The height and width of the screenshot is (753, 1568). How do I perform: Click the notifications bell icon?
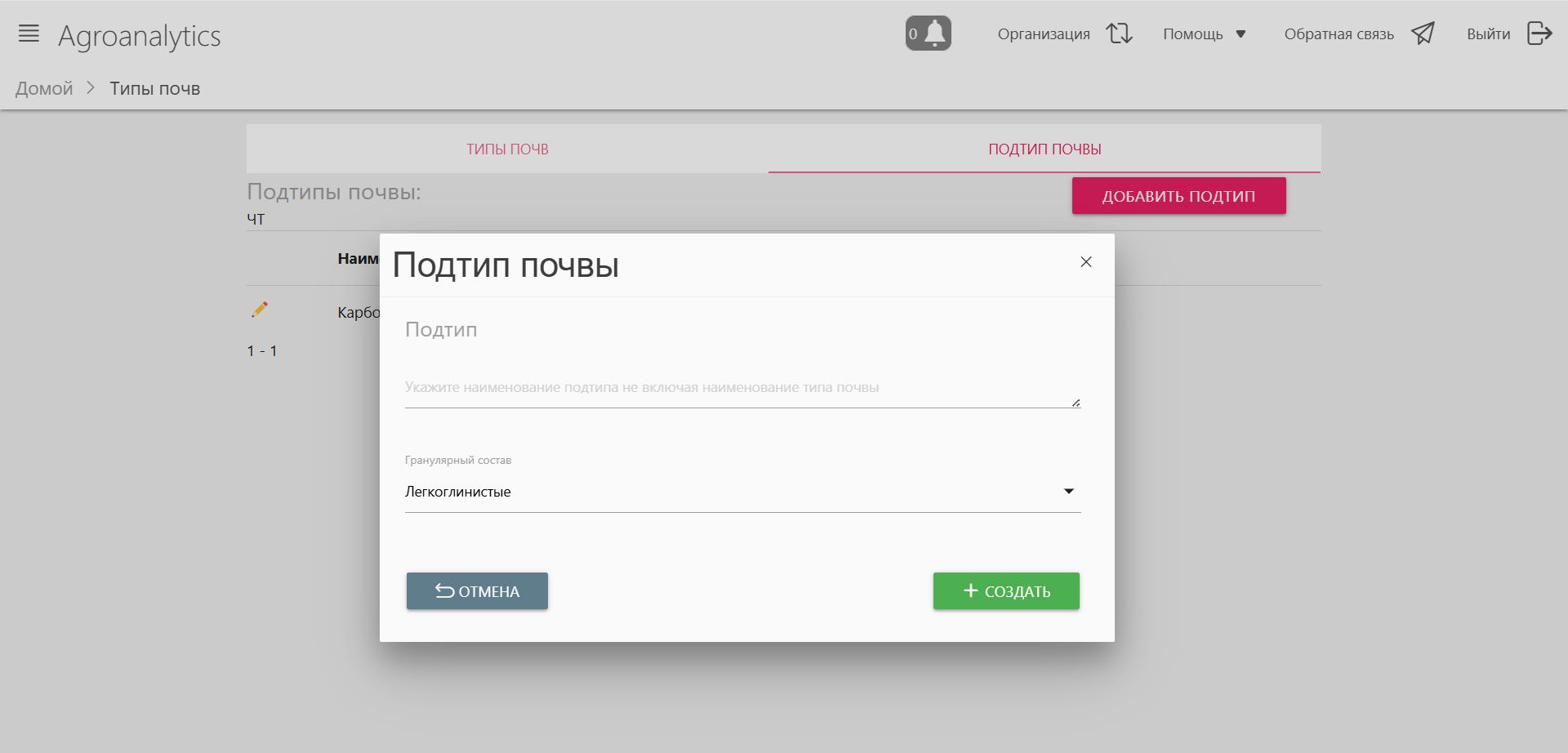click(x=933, y=33)
